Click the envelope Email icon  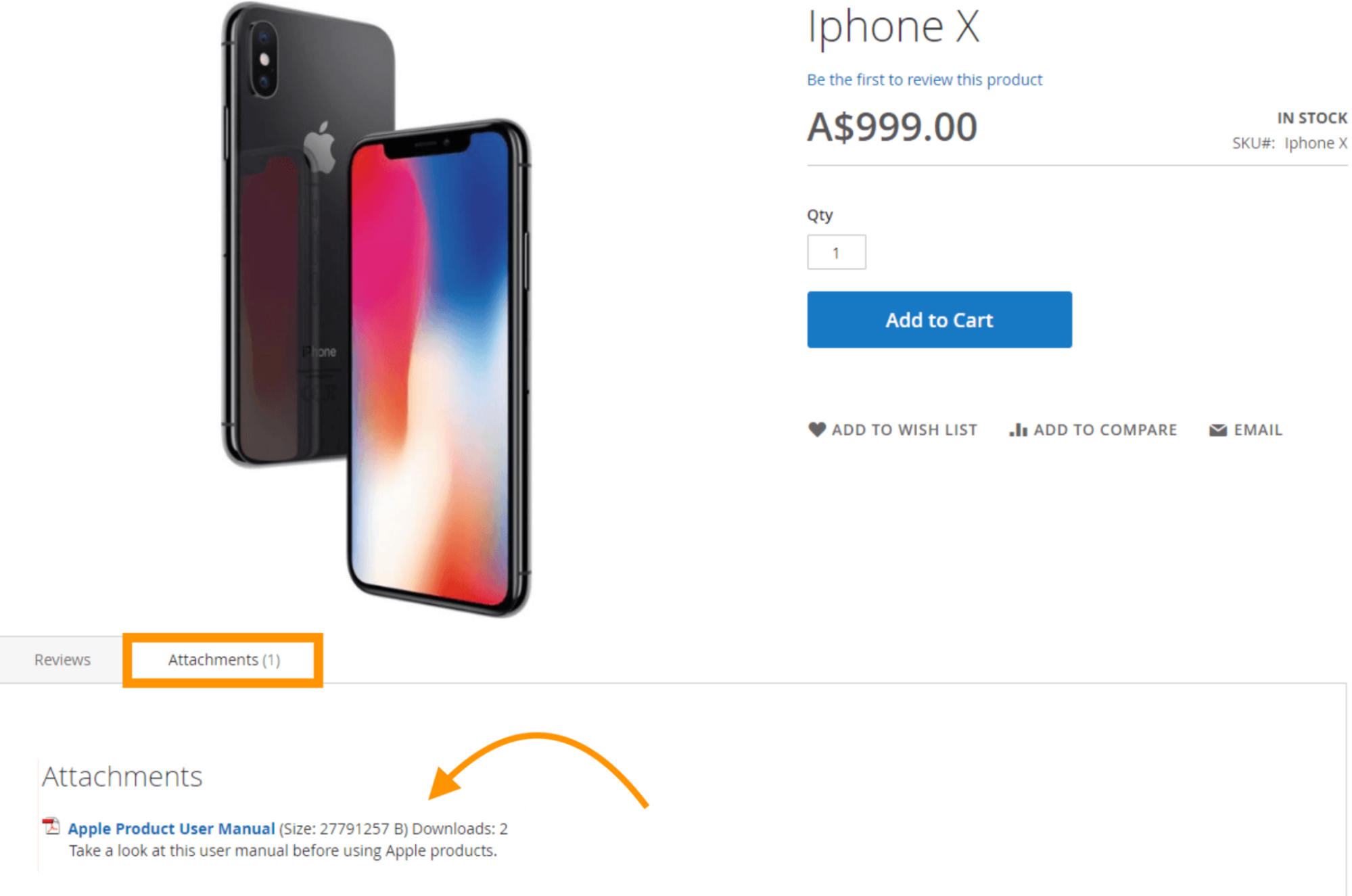click(1217, 429)
